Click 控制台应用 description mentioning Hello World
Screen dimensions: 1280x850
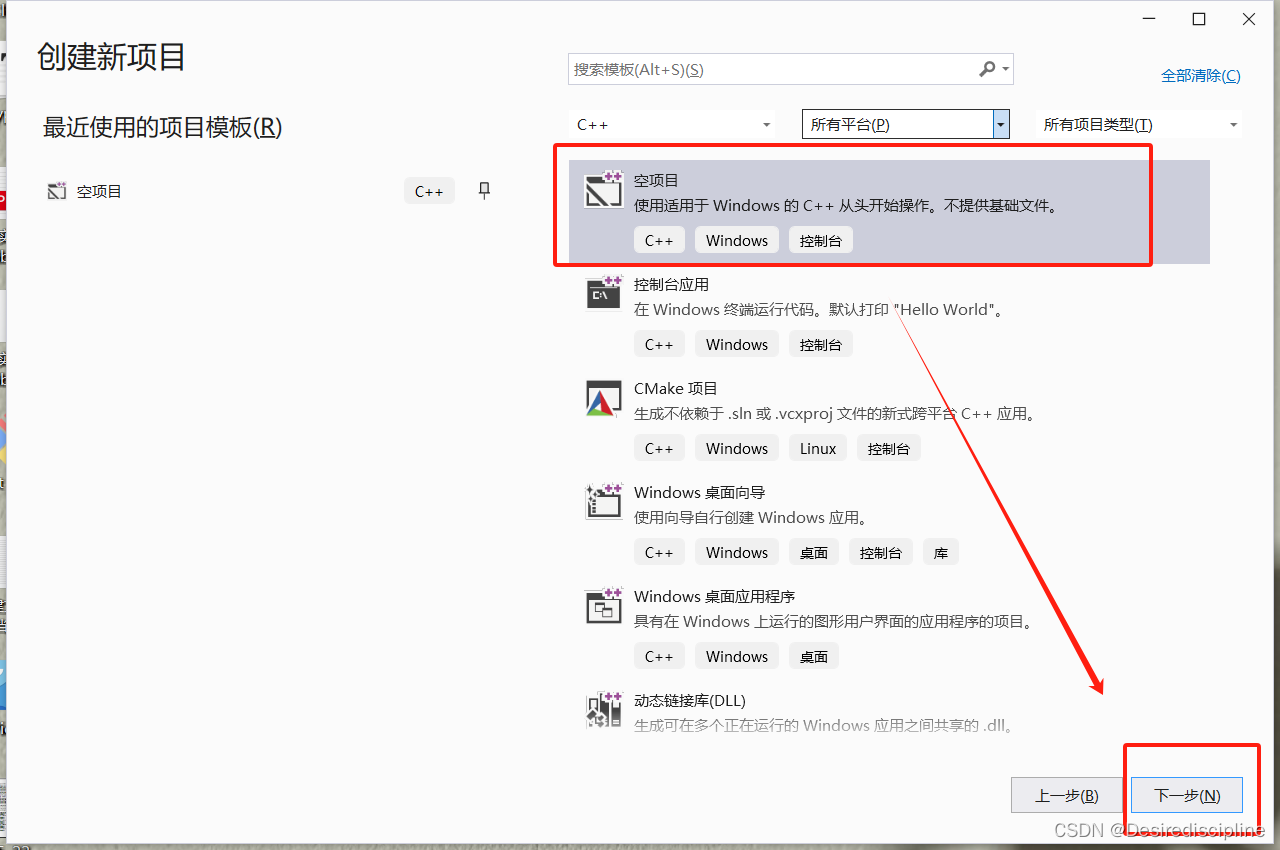[x=819, y=309]
